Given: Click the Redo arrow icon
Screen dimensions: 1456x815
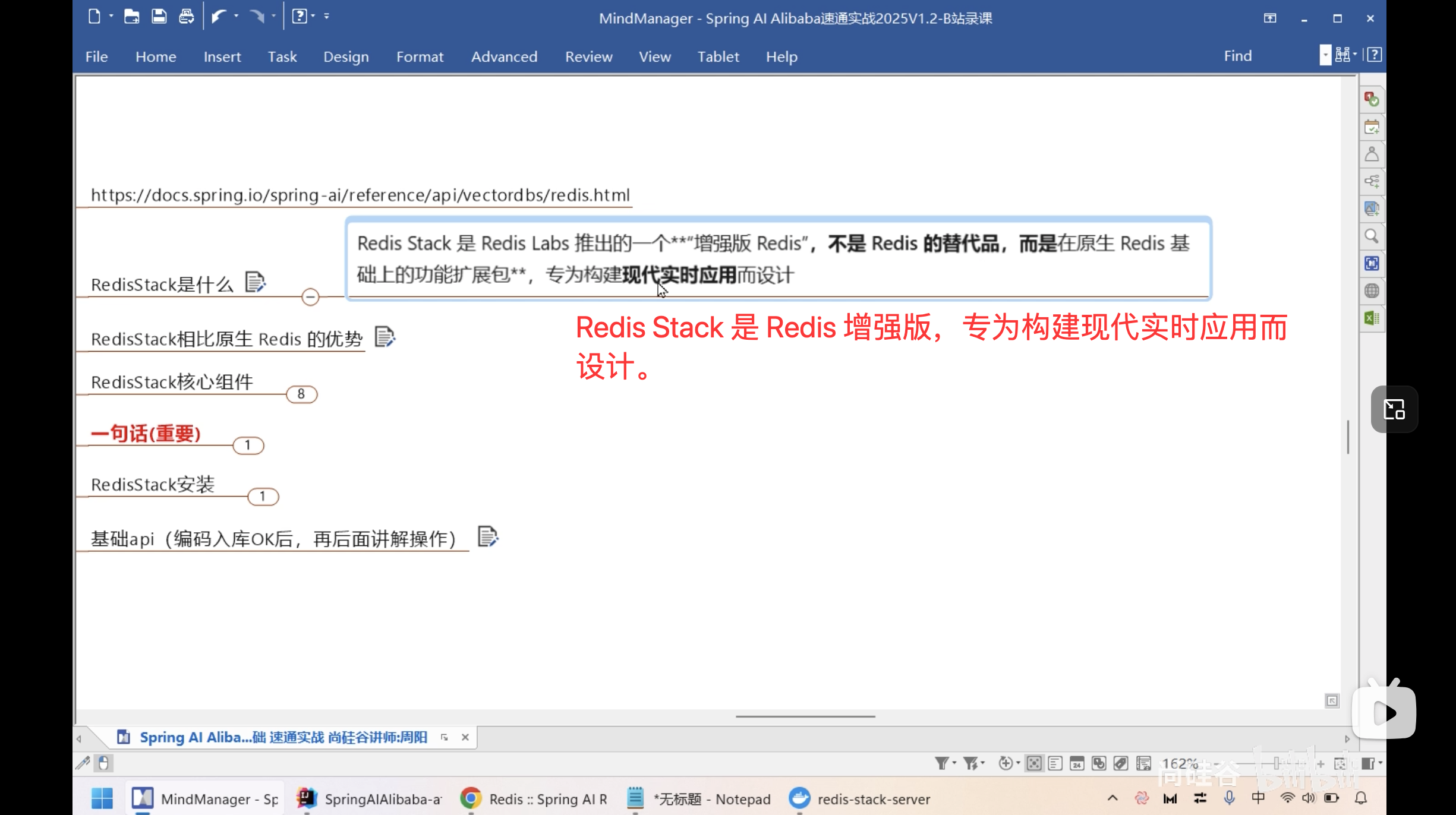Looking at the screenshot, I should point(257,16).
